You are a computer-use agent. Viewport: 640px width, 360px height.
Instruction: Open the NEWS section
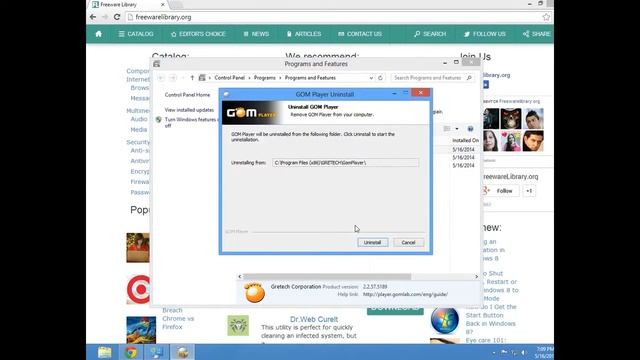click(x=256, y=34)
